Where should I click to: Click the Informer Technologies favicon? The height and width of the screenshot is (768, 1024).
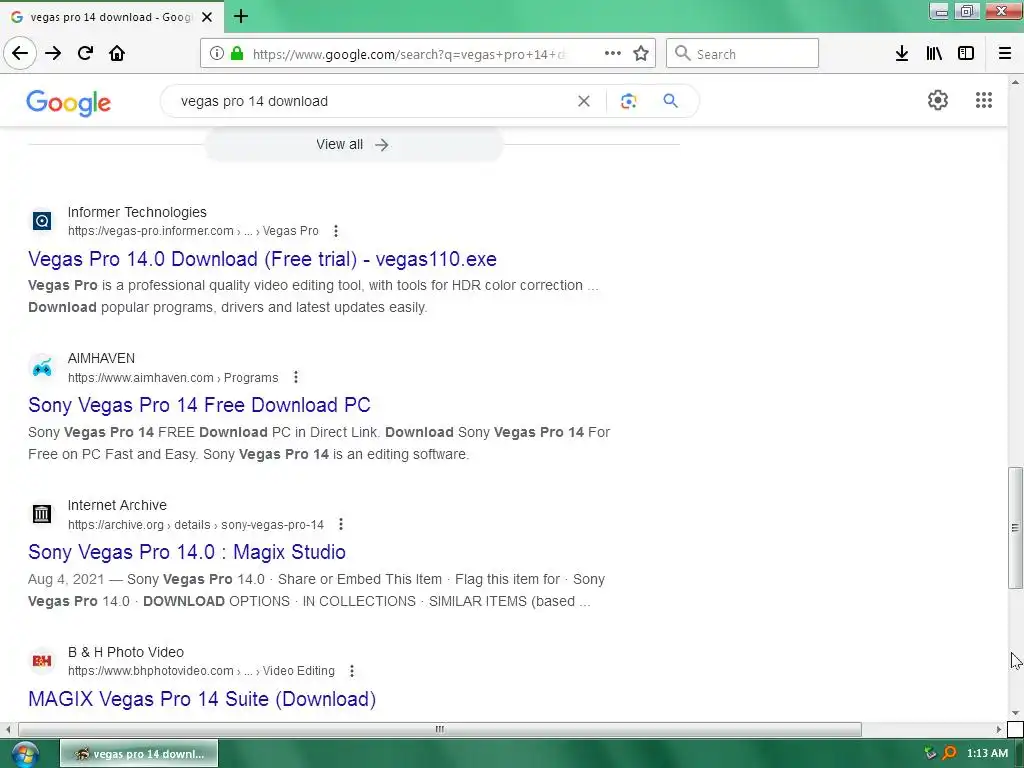pos(42,221)
